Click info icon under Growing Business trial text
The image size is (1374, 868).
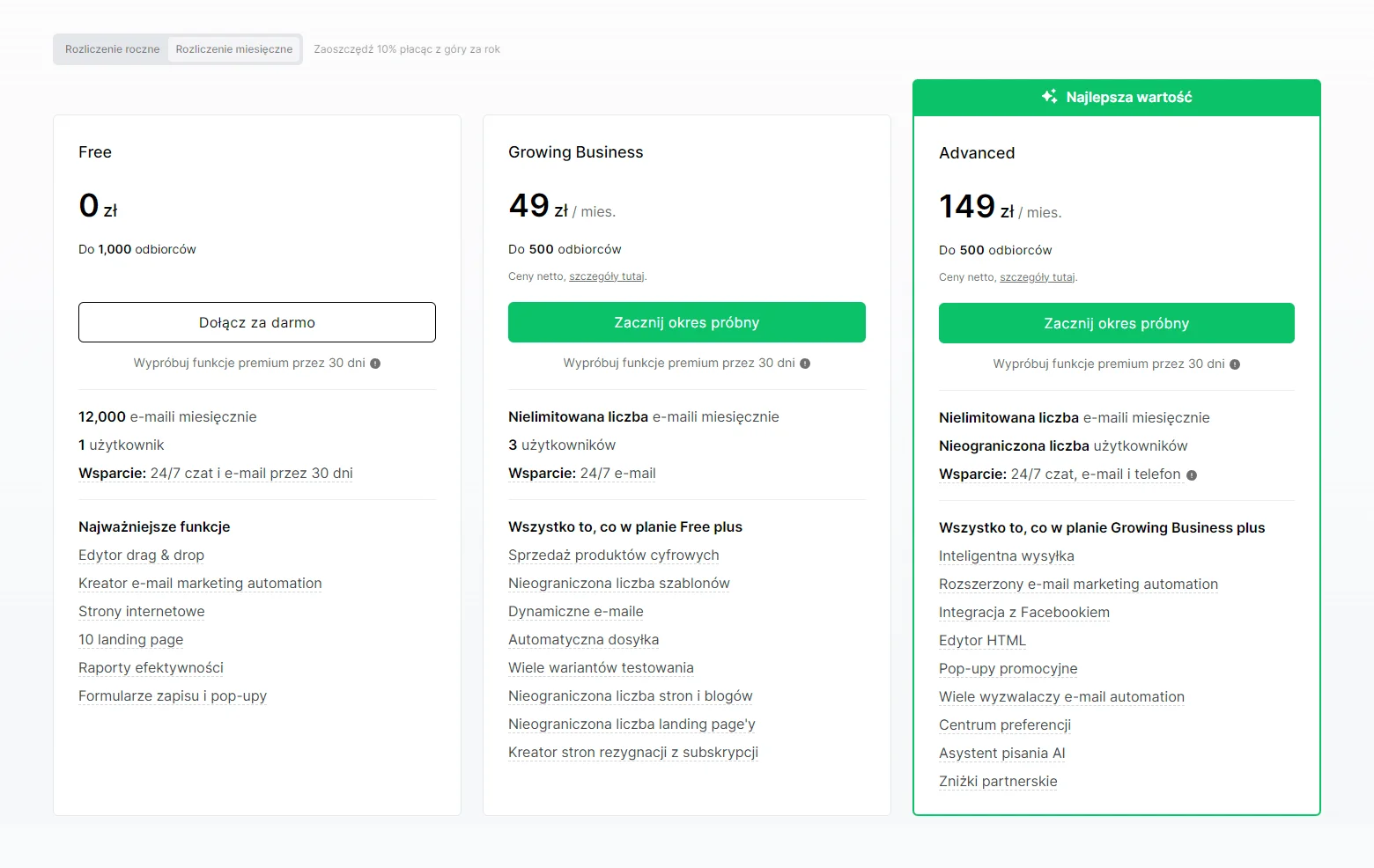[805, 364]
